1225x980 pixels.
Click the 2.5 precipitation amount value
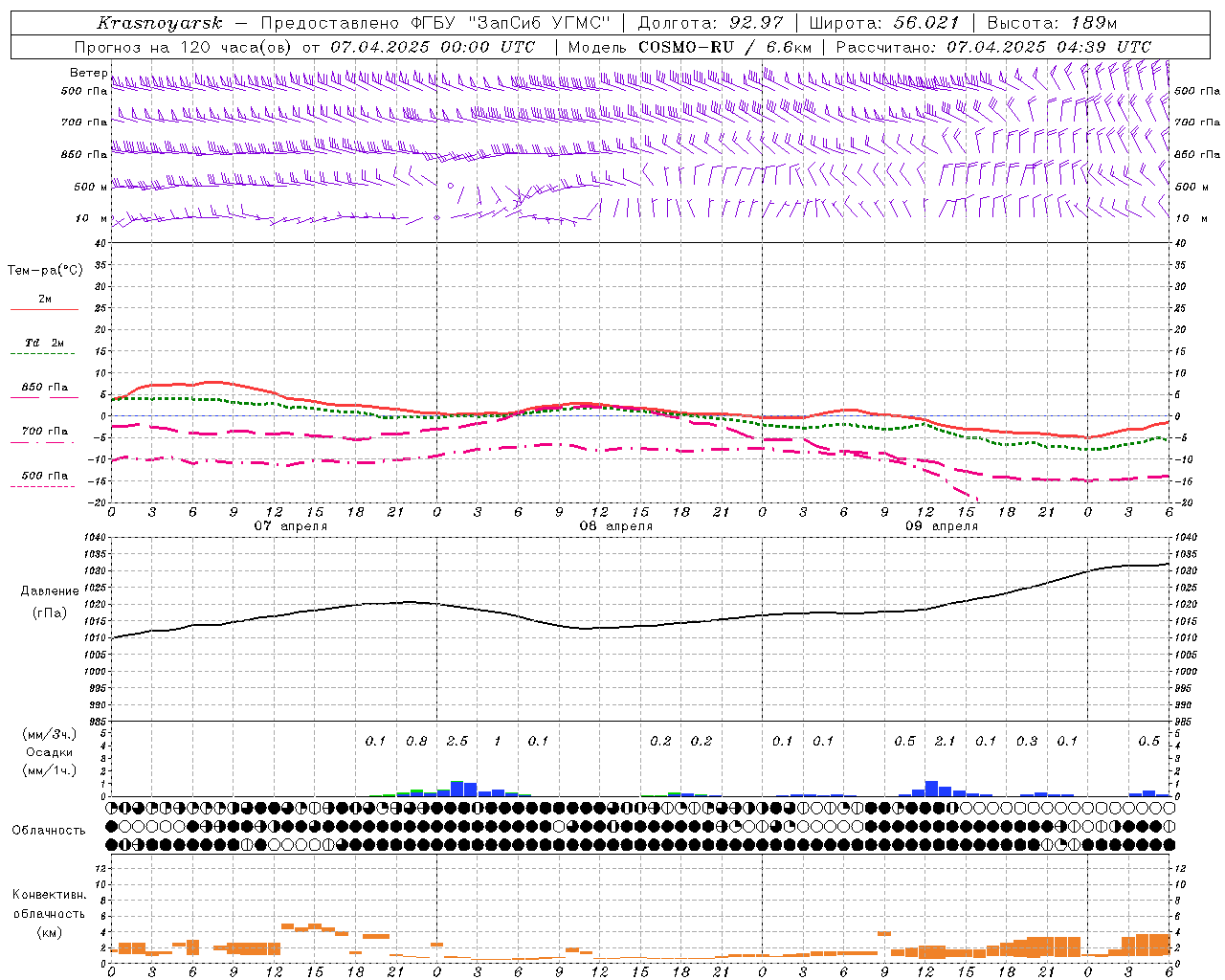(x=457, y=741)
